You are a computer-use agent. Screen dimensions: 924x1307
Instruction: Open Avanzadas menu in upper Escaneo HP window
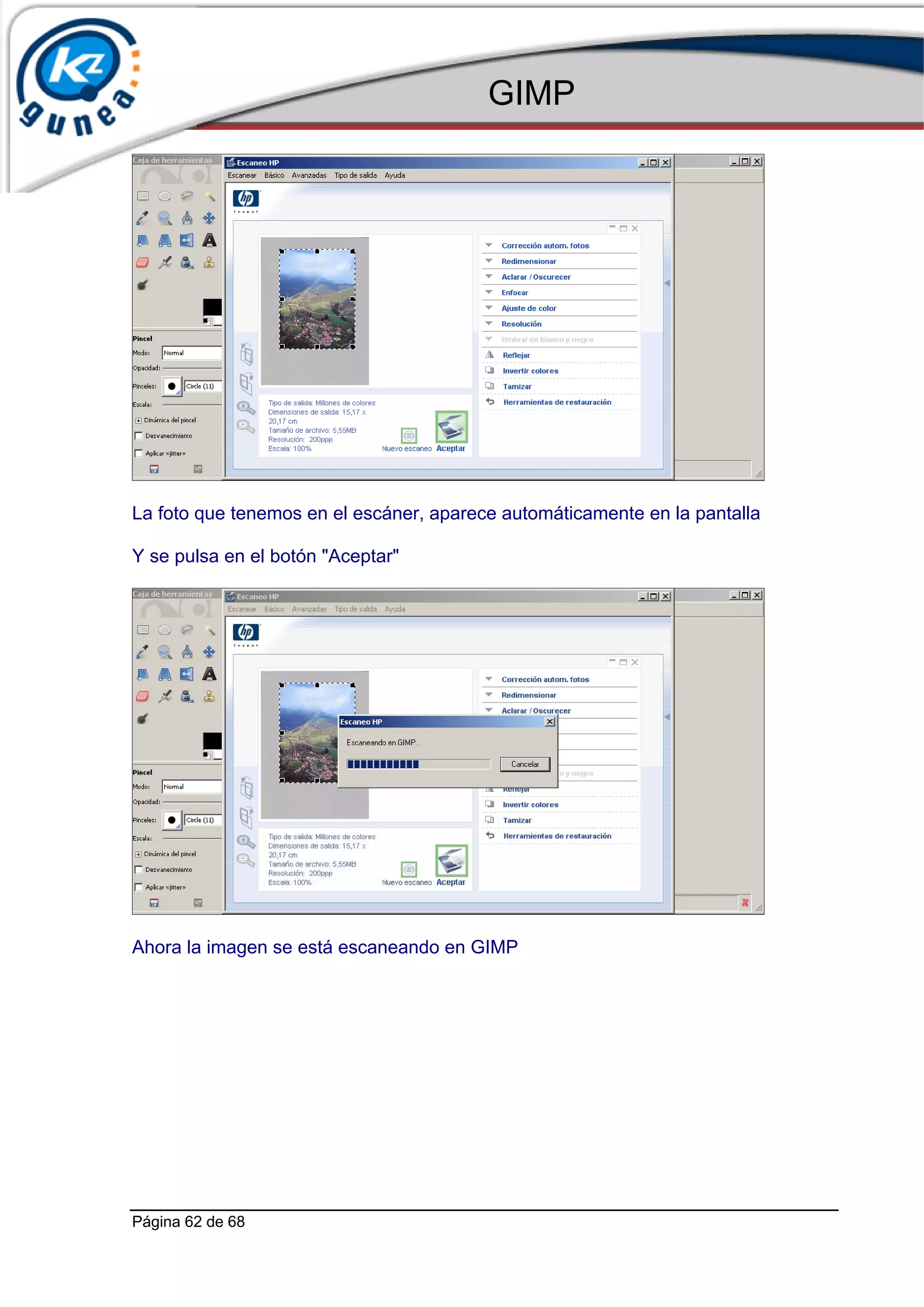(x=309, y=175)
